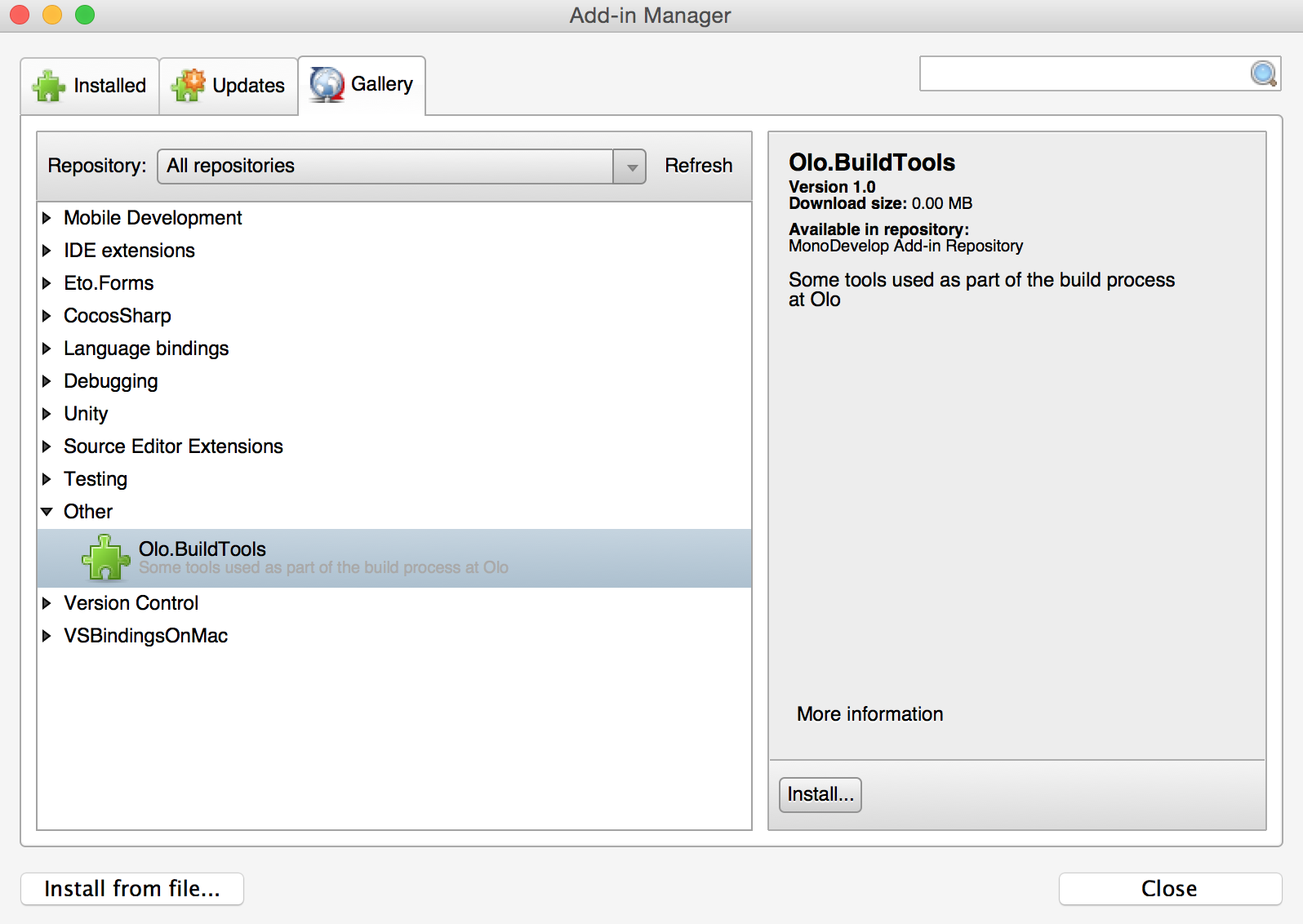Click the Other category label

point(88,512)
